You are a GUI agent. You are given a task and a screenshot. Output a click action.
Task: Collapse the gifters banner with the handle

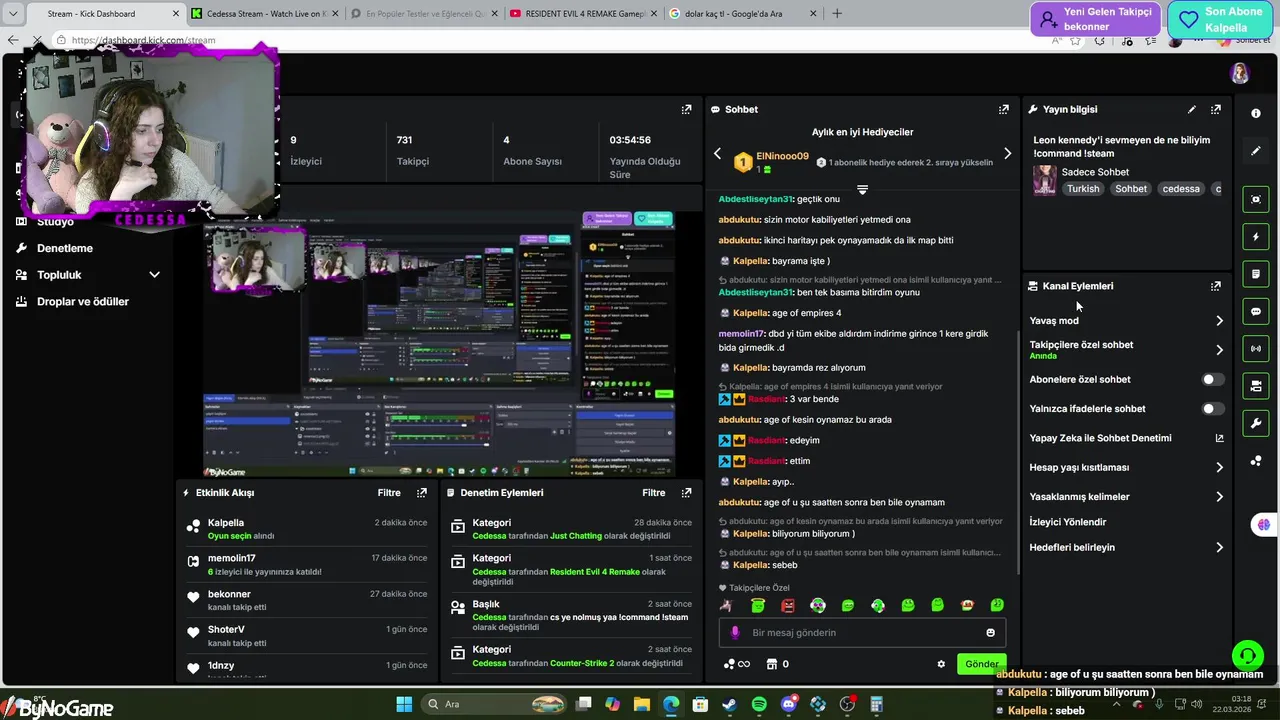[862, 189]
